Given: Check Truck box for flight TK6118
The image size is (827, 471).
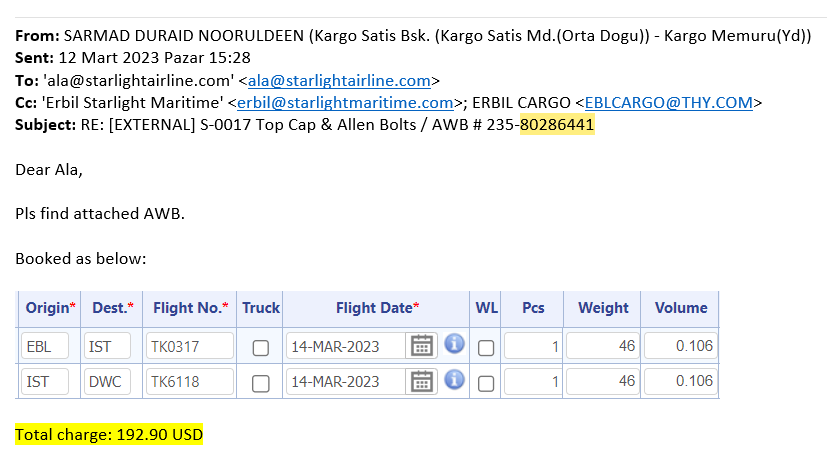Looking at the screenshot, I should point(261,382).
